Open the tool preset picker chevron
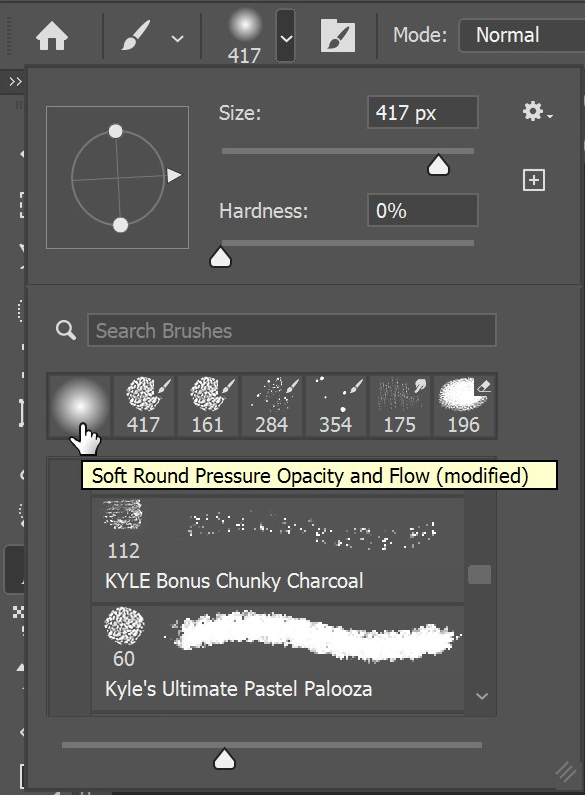The width and height of the screenshot is (585, 795). click(x=177, y=38)
